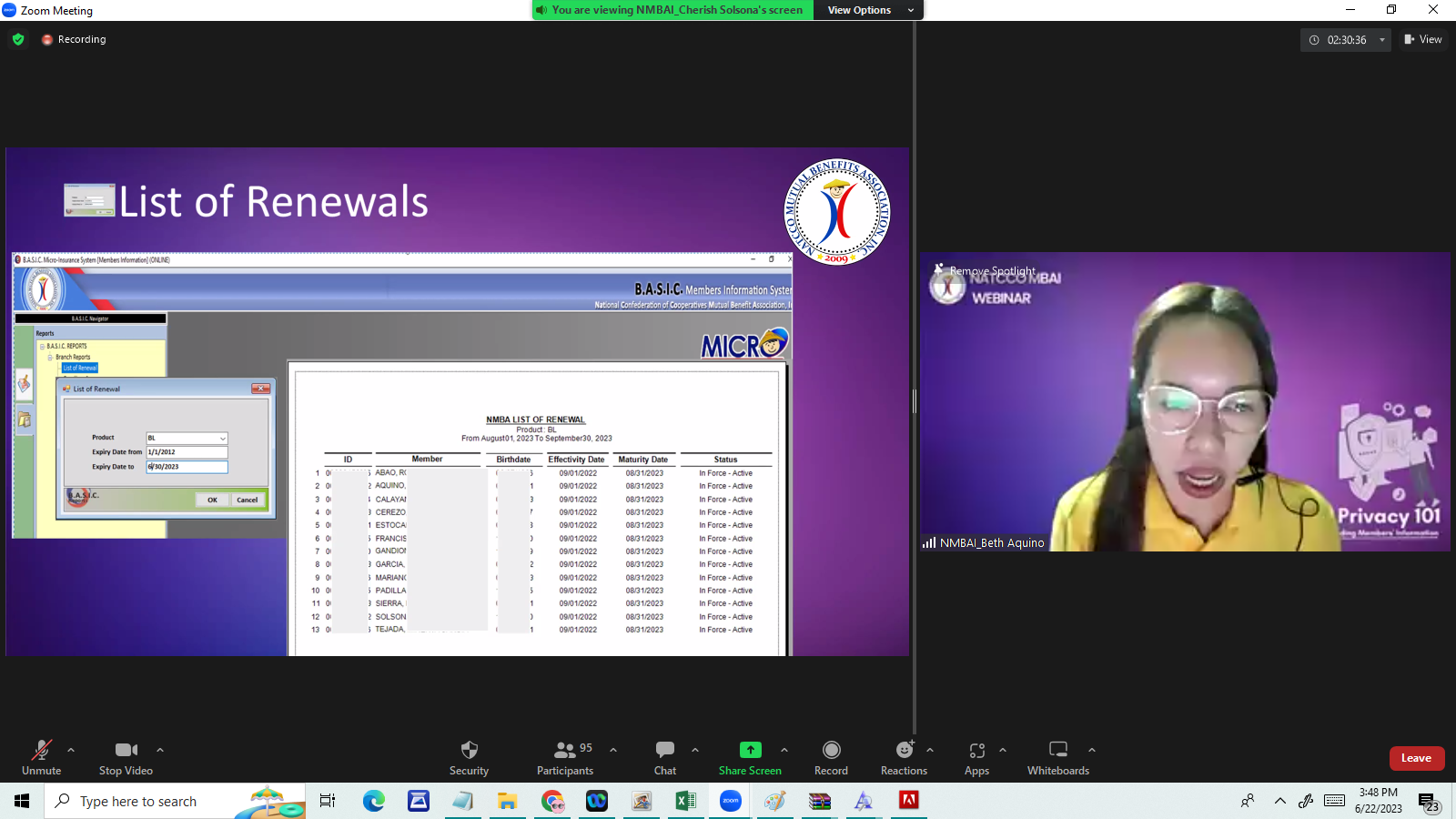Click the panel divider handle between share and video

tap(915, 401)
